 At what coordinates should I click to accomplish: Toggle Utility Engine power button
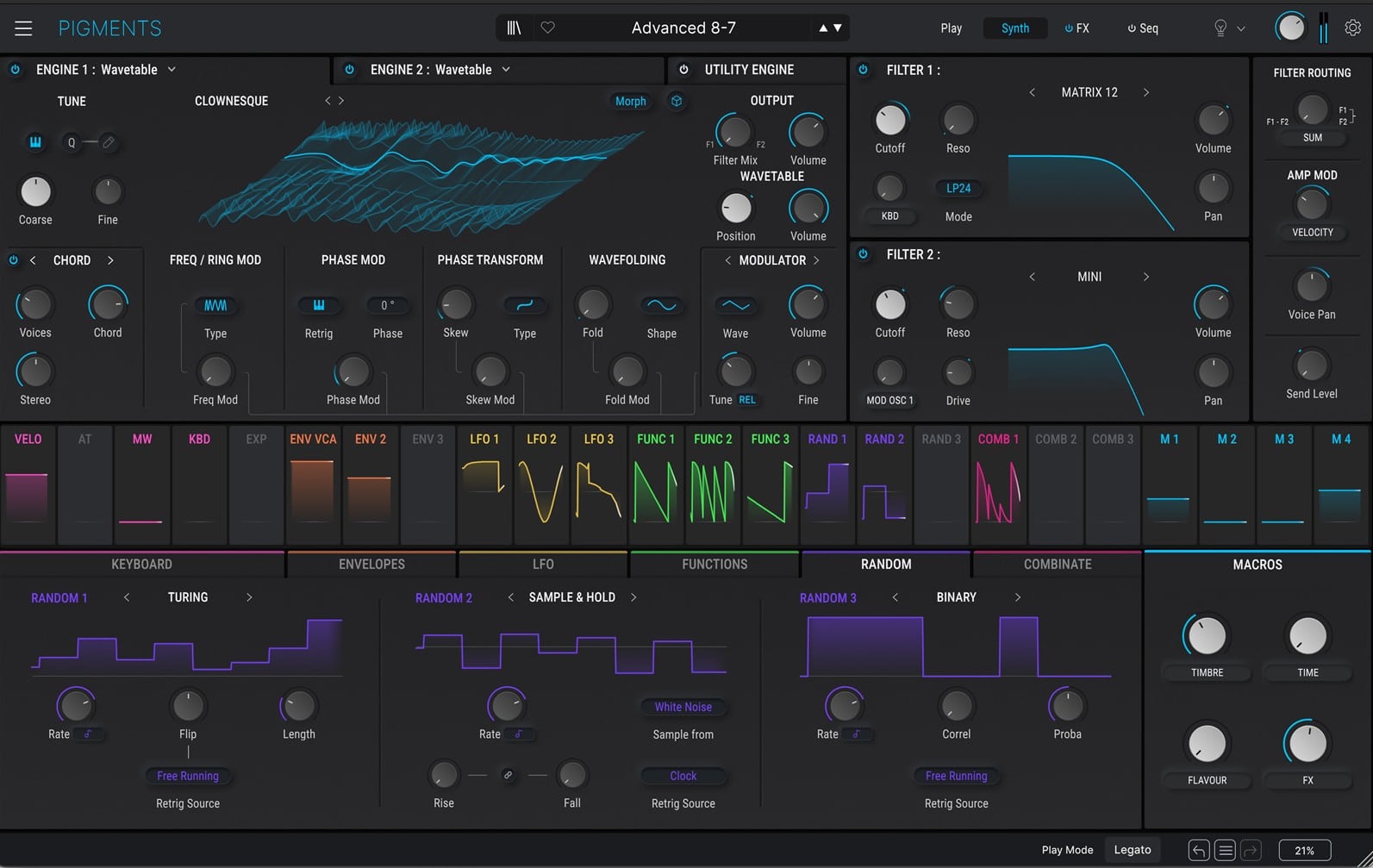[x=683, y=70]
